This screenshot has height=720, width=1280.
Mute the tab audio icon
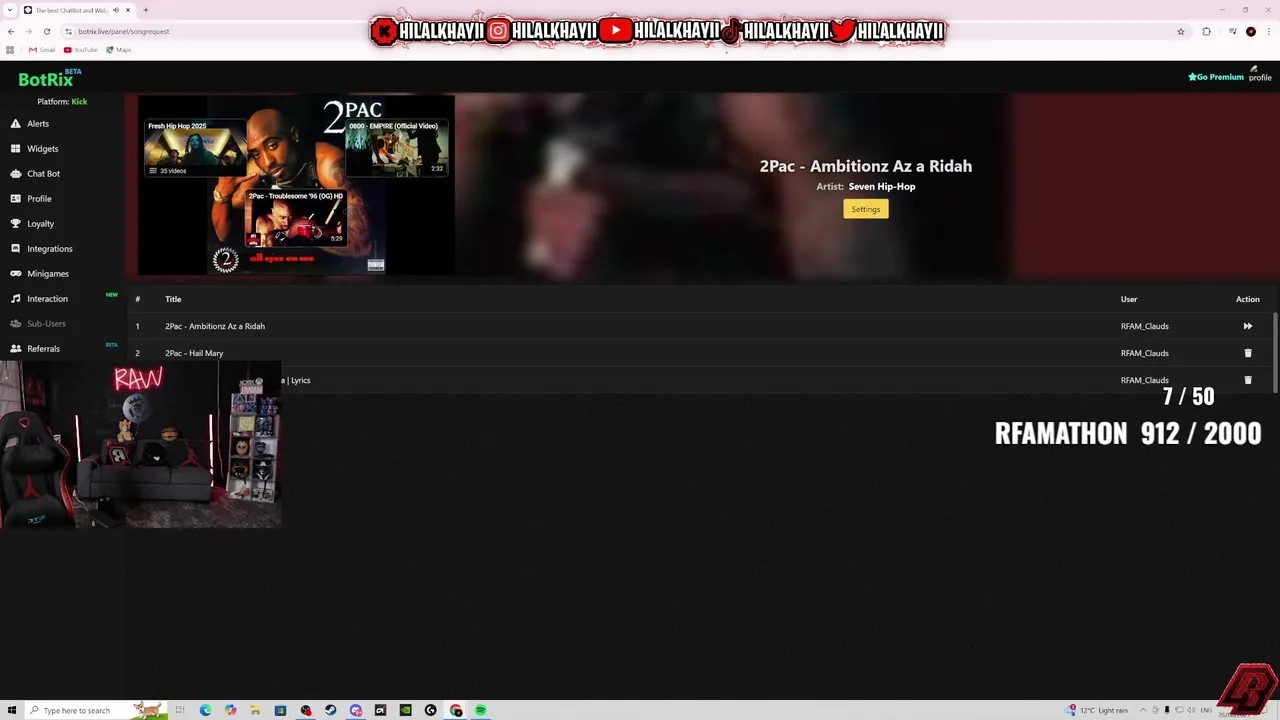115,10
